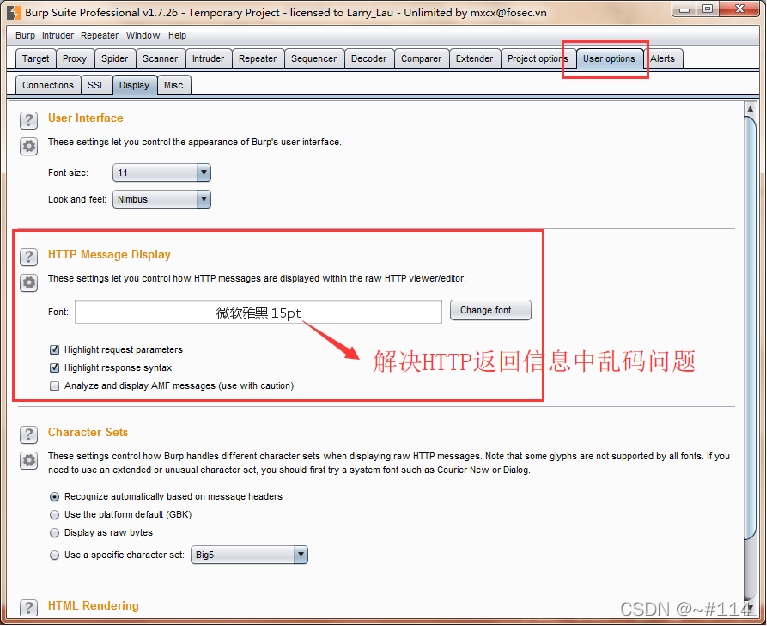
Task: Switch to the Project options tab
Action: click(x=538, y=59)
